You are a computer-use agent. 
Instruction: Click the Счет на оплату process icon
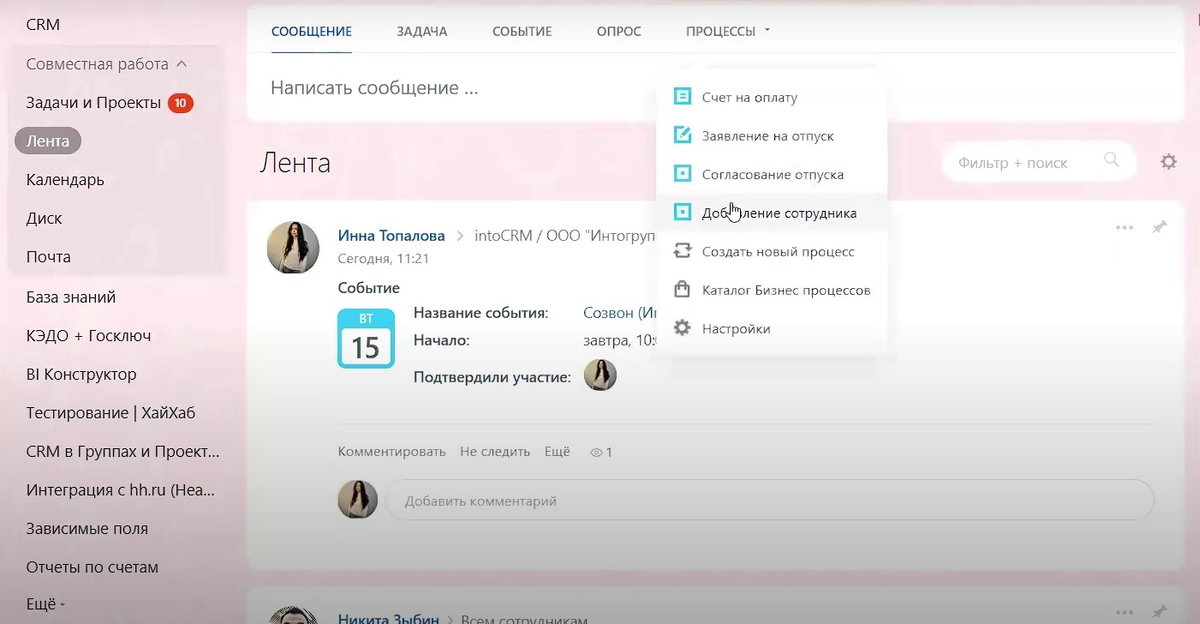[682, 97]
